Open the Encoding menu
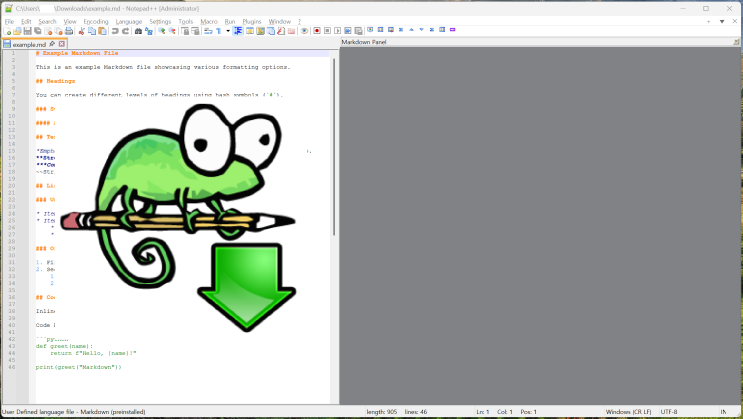This screenshot has width=743, height=419. click(96, 21)
